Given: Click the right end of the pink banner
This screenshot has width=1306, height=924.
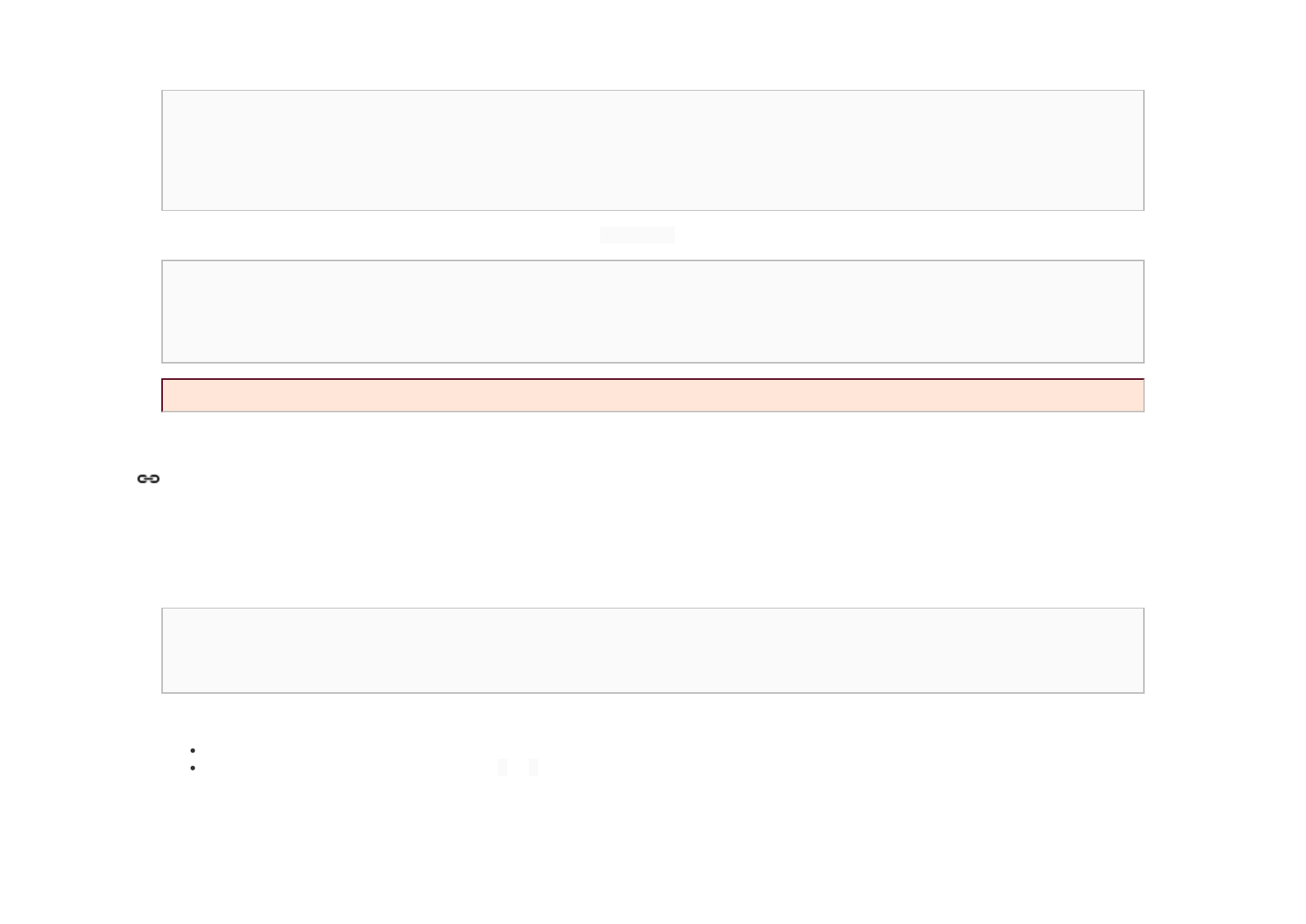Looking at the screenshot, I should (x=1140, y=395).
